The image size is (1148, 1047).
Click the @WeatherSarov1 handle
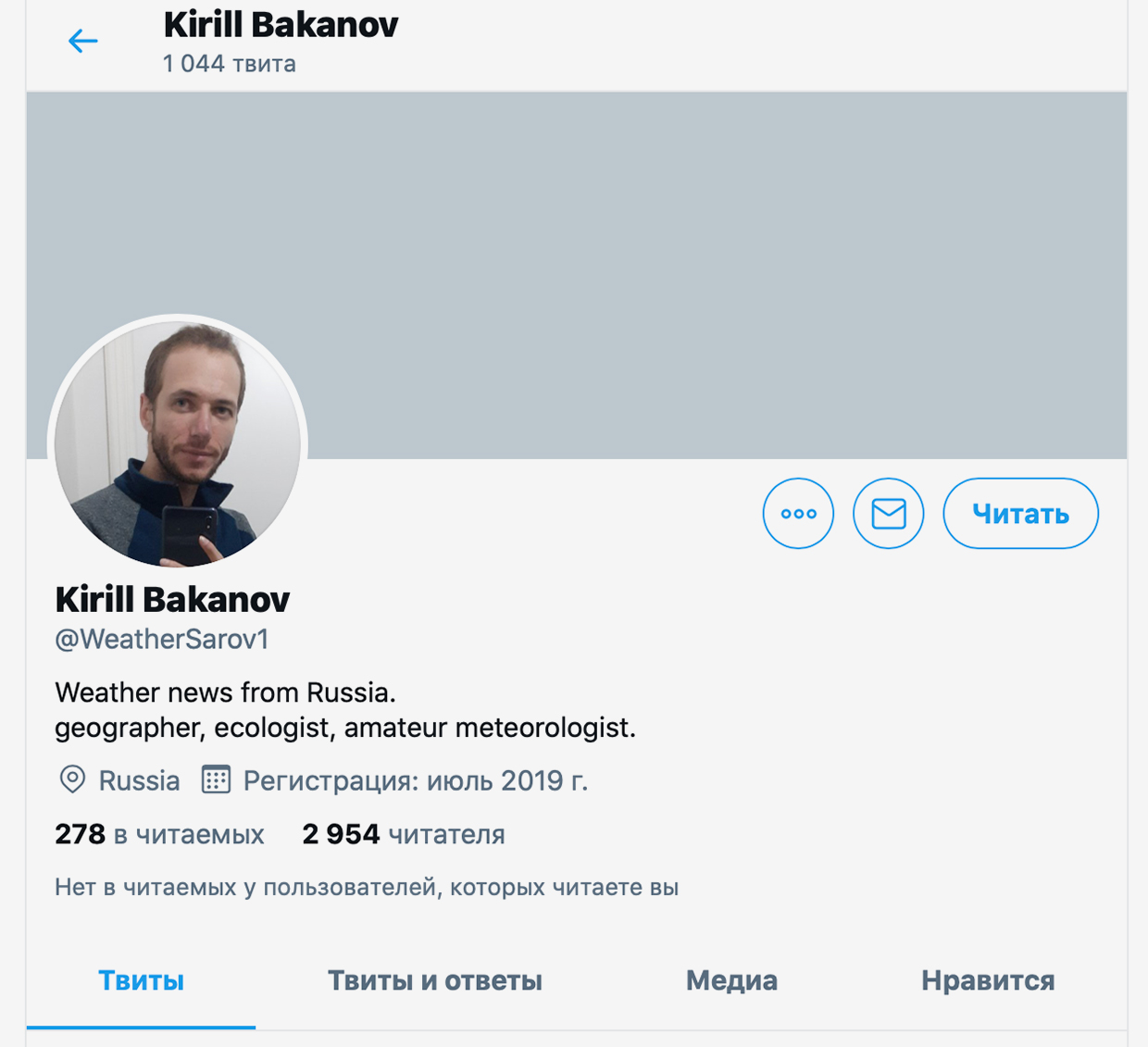(162, 639)
